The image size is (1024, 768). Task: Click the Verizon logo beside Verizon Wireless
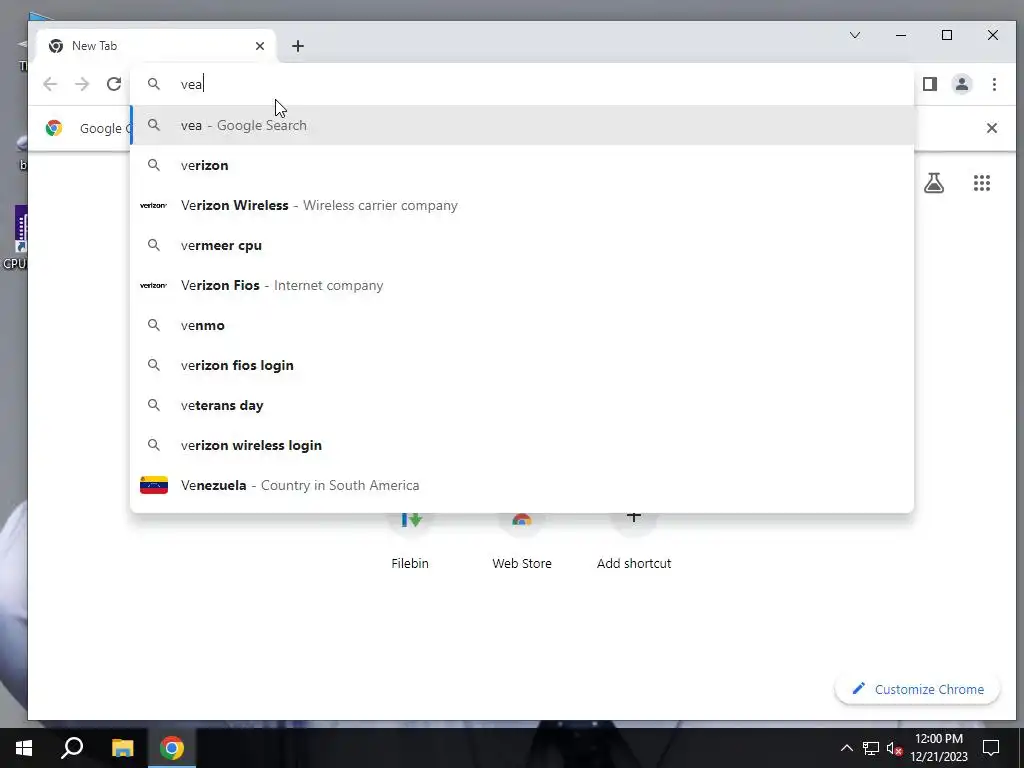[x=153, y=206]
